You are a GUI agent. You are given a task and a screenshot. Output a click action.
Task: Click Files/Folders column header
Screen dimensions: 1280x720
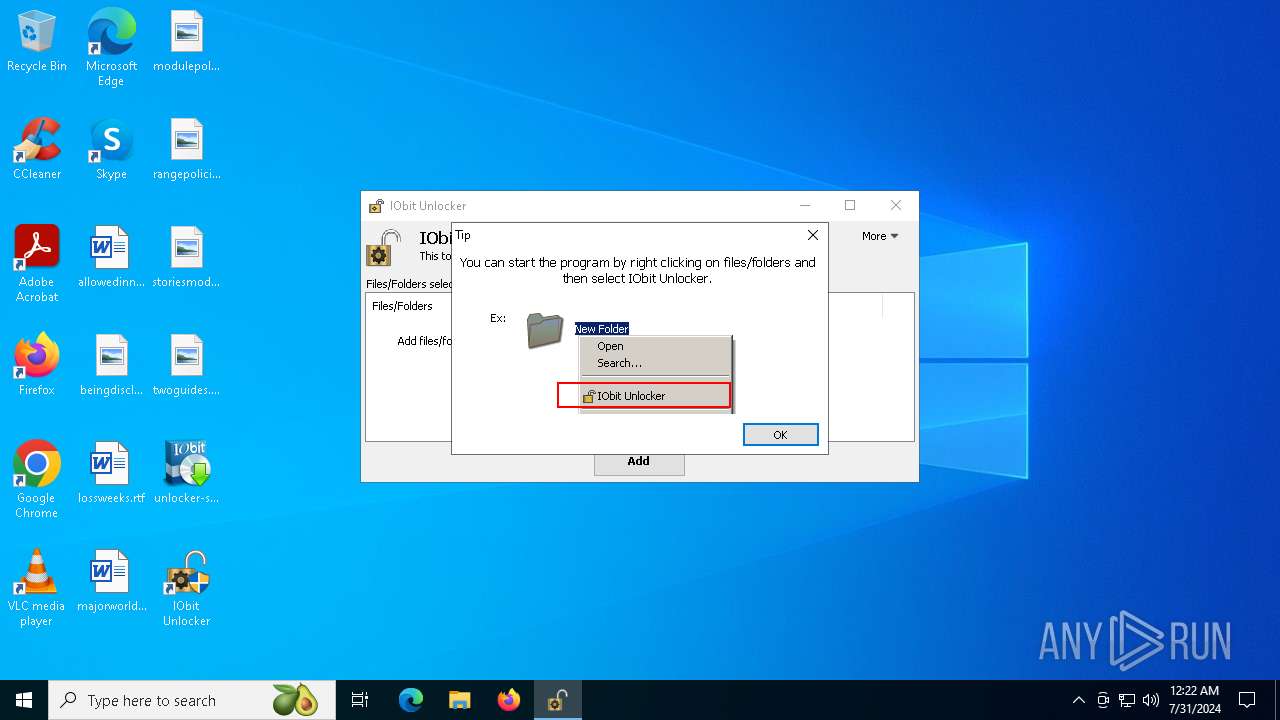[x=402, y=306]
